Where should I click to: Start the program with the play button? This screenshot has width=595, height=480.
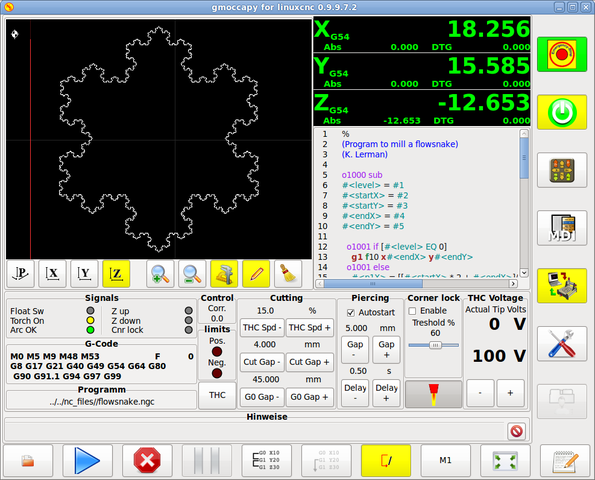pyautogui.click(x=87, y=461)
